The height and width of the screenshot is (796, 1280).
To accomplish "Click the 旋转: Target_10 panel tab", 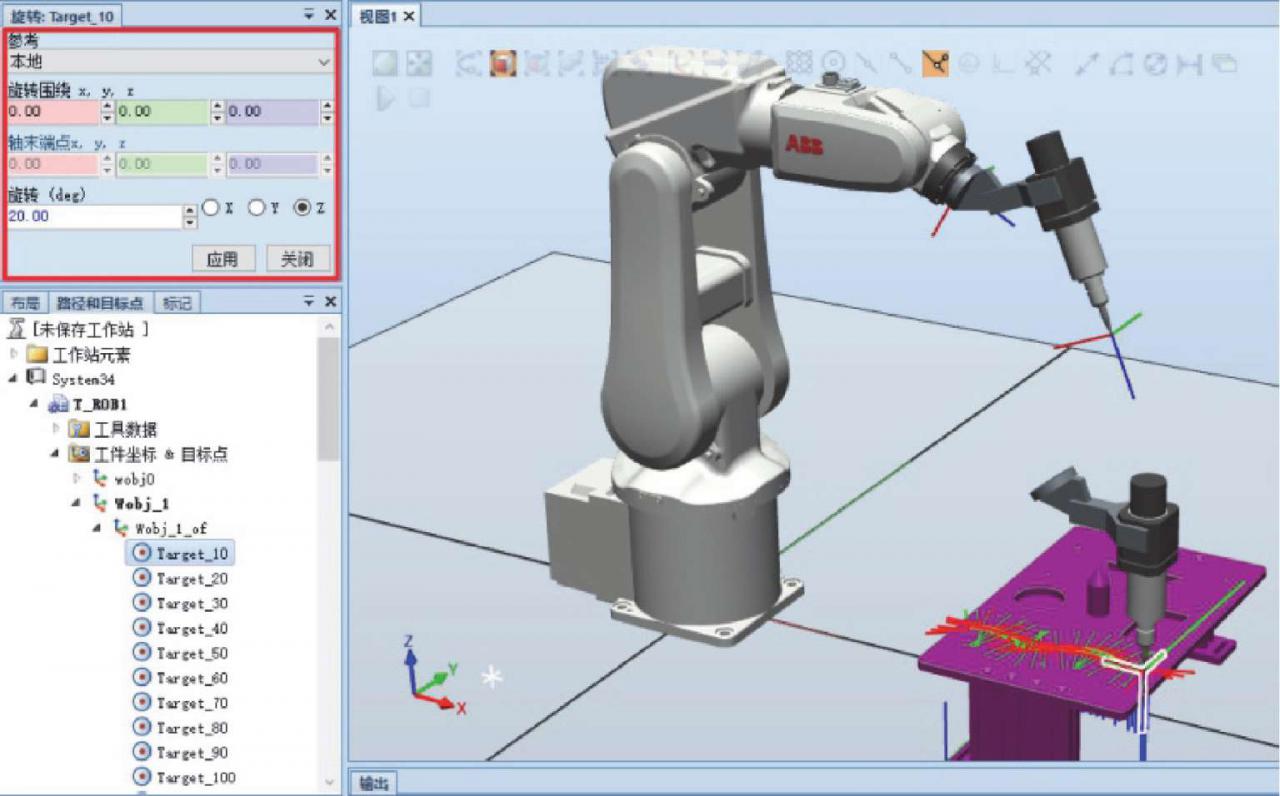I will tap(62, 16).
